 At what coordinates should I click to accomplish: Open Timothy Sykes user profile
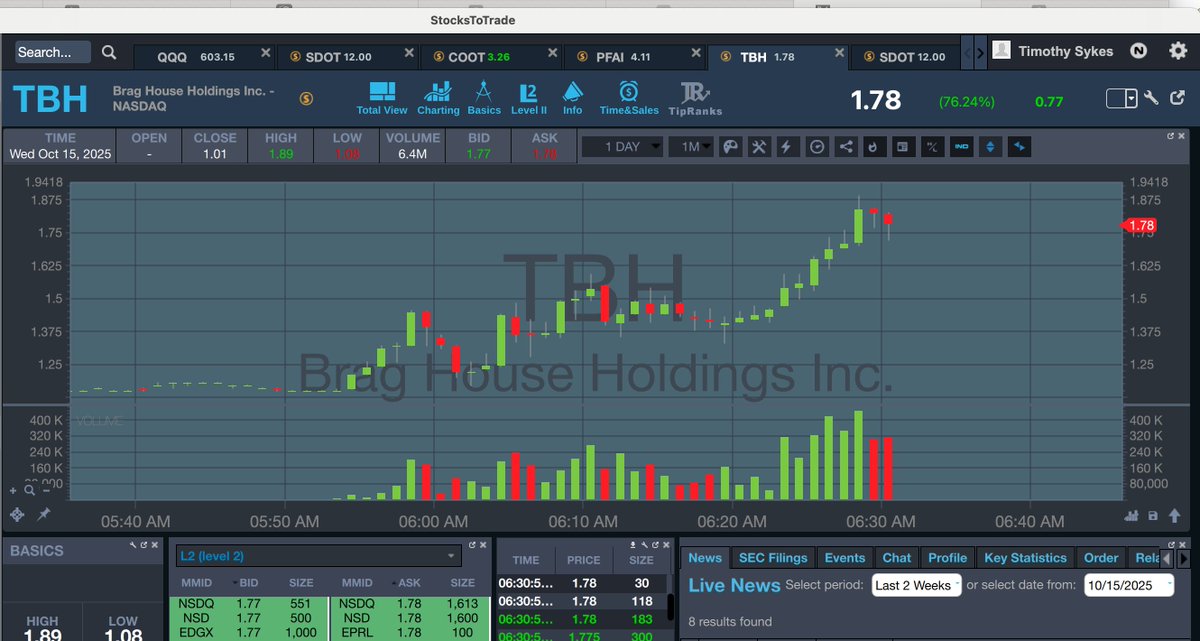(1054, 51)
